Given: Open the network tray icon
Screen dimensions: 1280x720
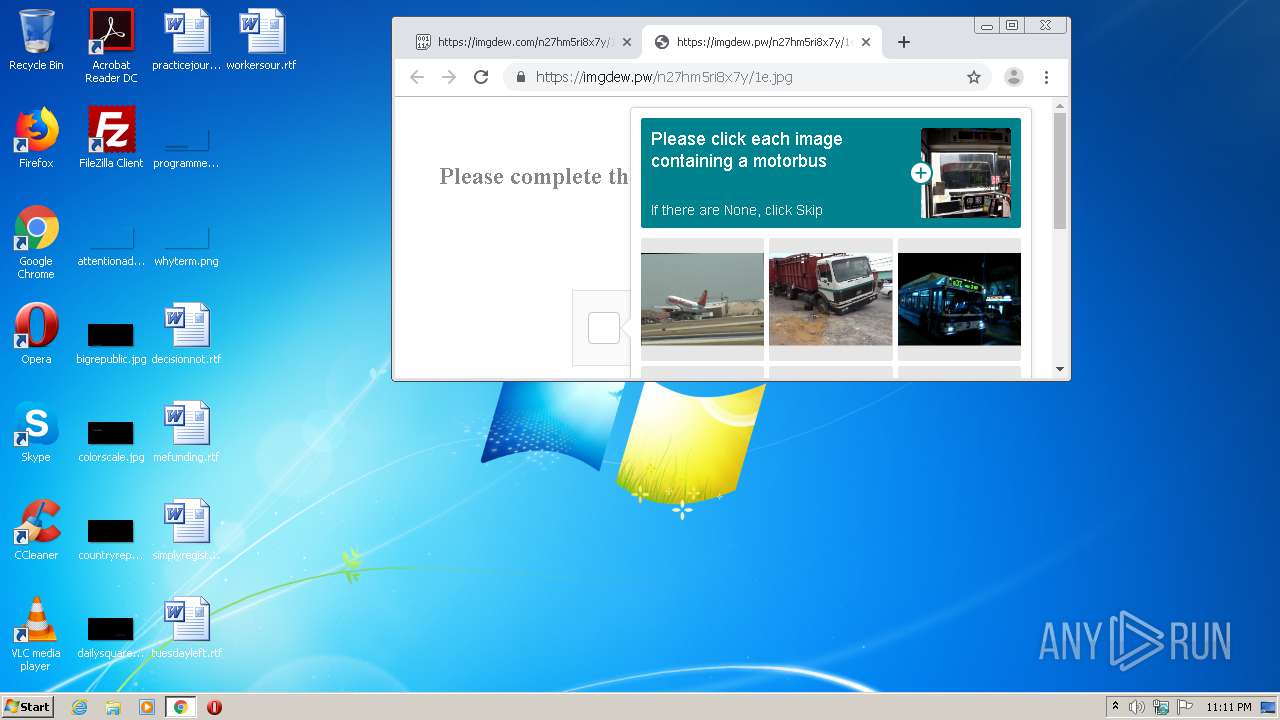Looking at the screenshot, I should pyautogui.click(x=1161, y=707).
